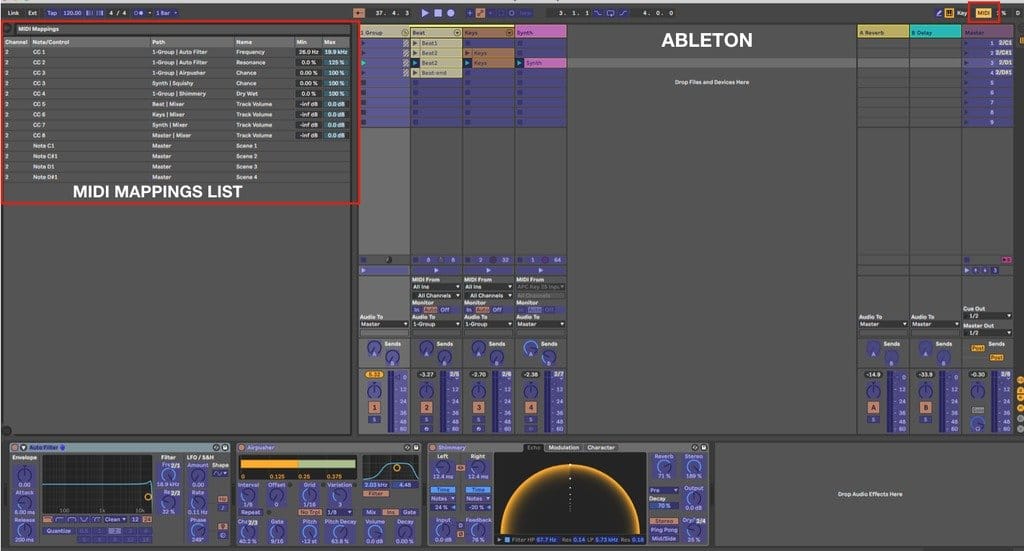
Task: Arm the Beat track for recording
Action: [x=426, y=428]
